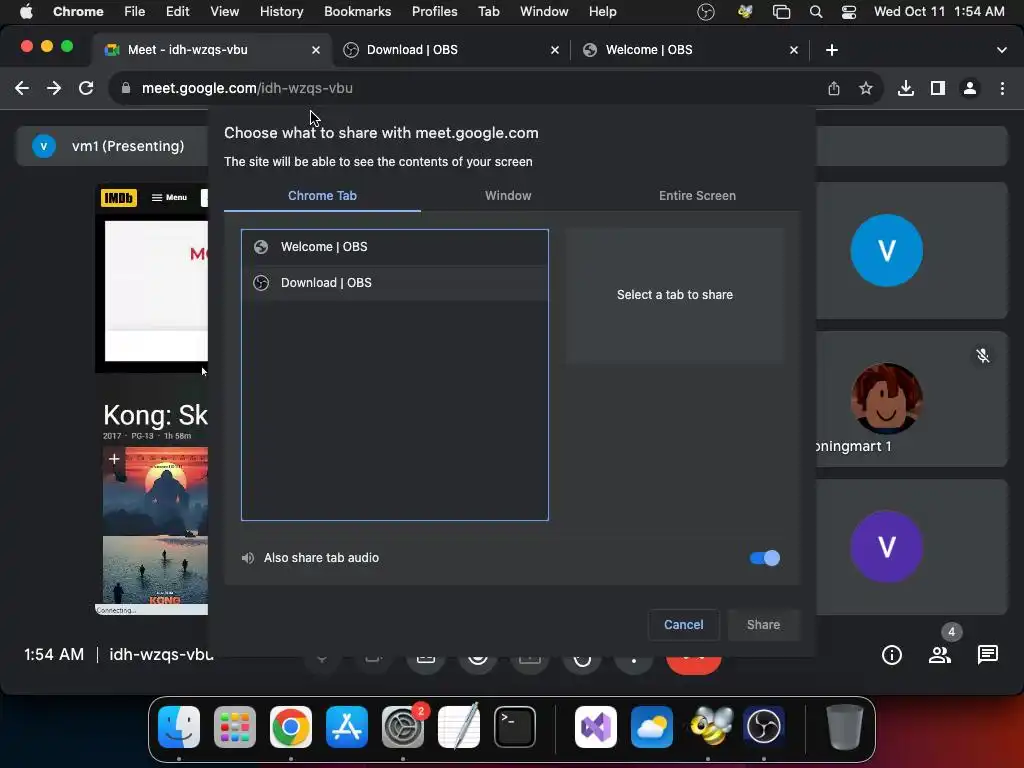1024x768 pixels.
Task: Open the Window menu in menu bar
Action: 544,12
